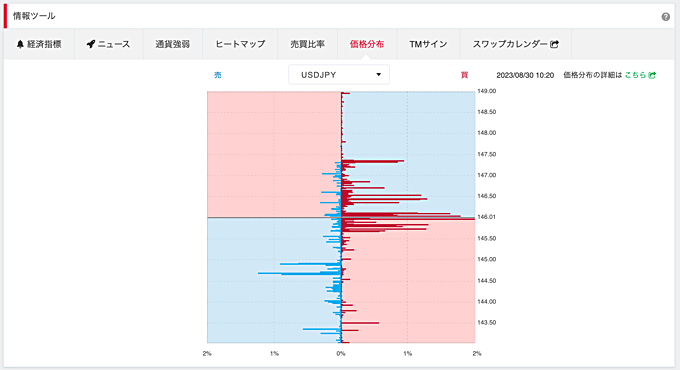This screenshot has width=680, height=370.
Task: Open the ヒートマップ tab
Action: 240,44
